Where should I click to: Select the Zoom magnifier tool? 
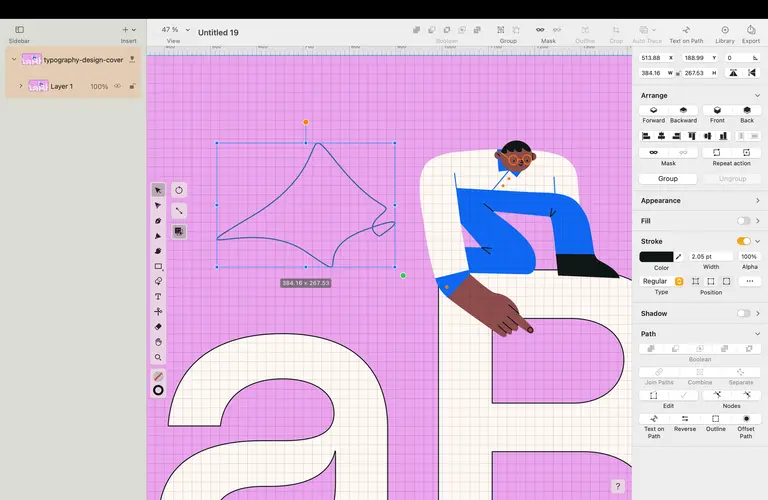pos(158,357)
